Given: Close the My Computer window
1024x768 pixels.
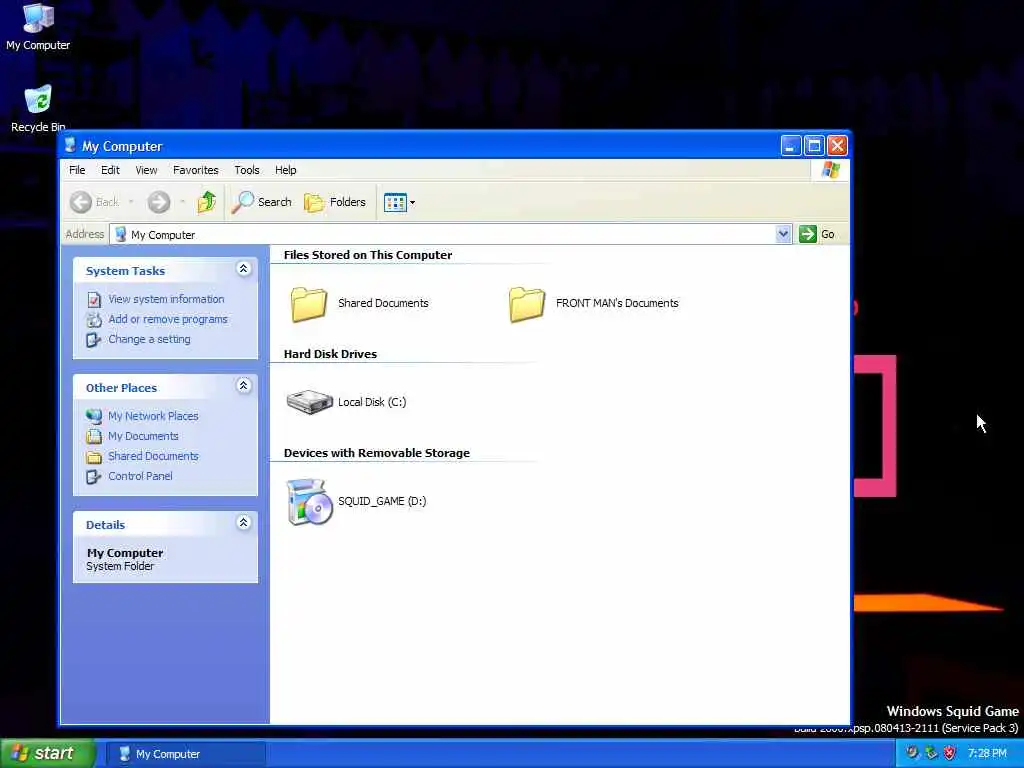Looking at the screenshot, I should click(x=837, y=146).
